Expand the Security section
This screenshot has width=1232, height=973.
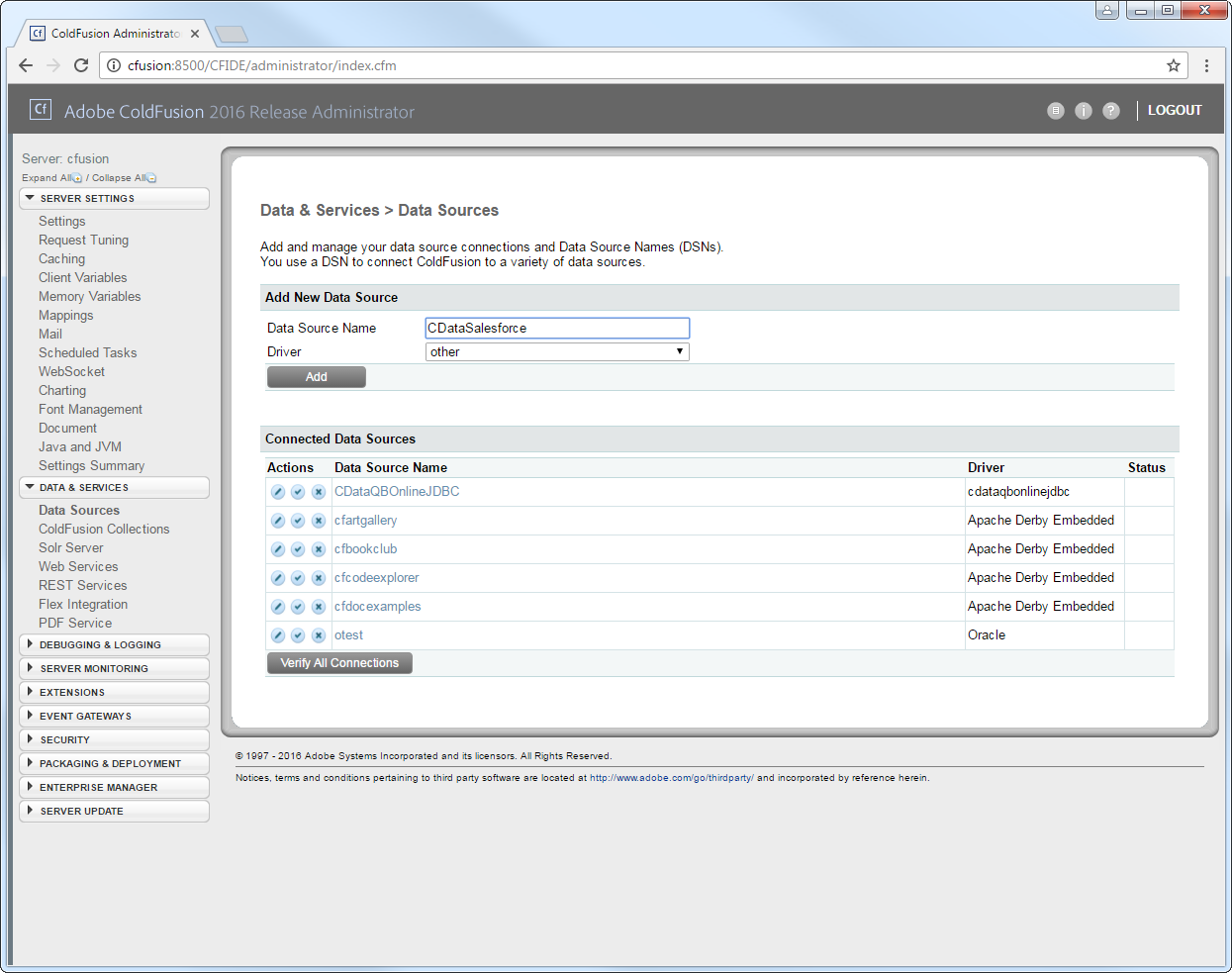tap(114, 740)
